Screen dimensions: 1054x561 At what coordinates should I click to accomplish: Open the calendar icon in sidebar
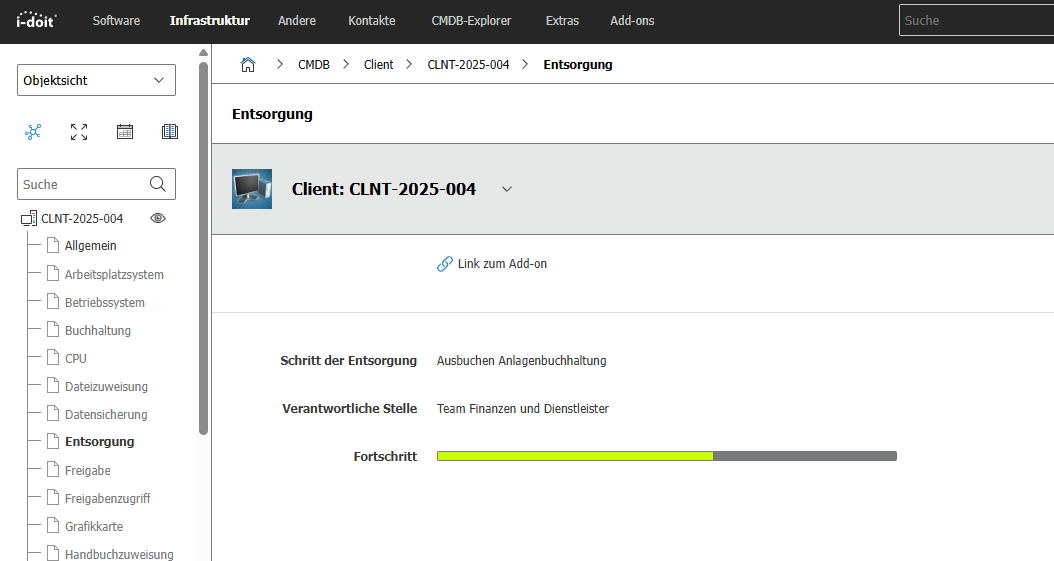124,132
